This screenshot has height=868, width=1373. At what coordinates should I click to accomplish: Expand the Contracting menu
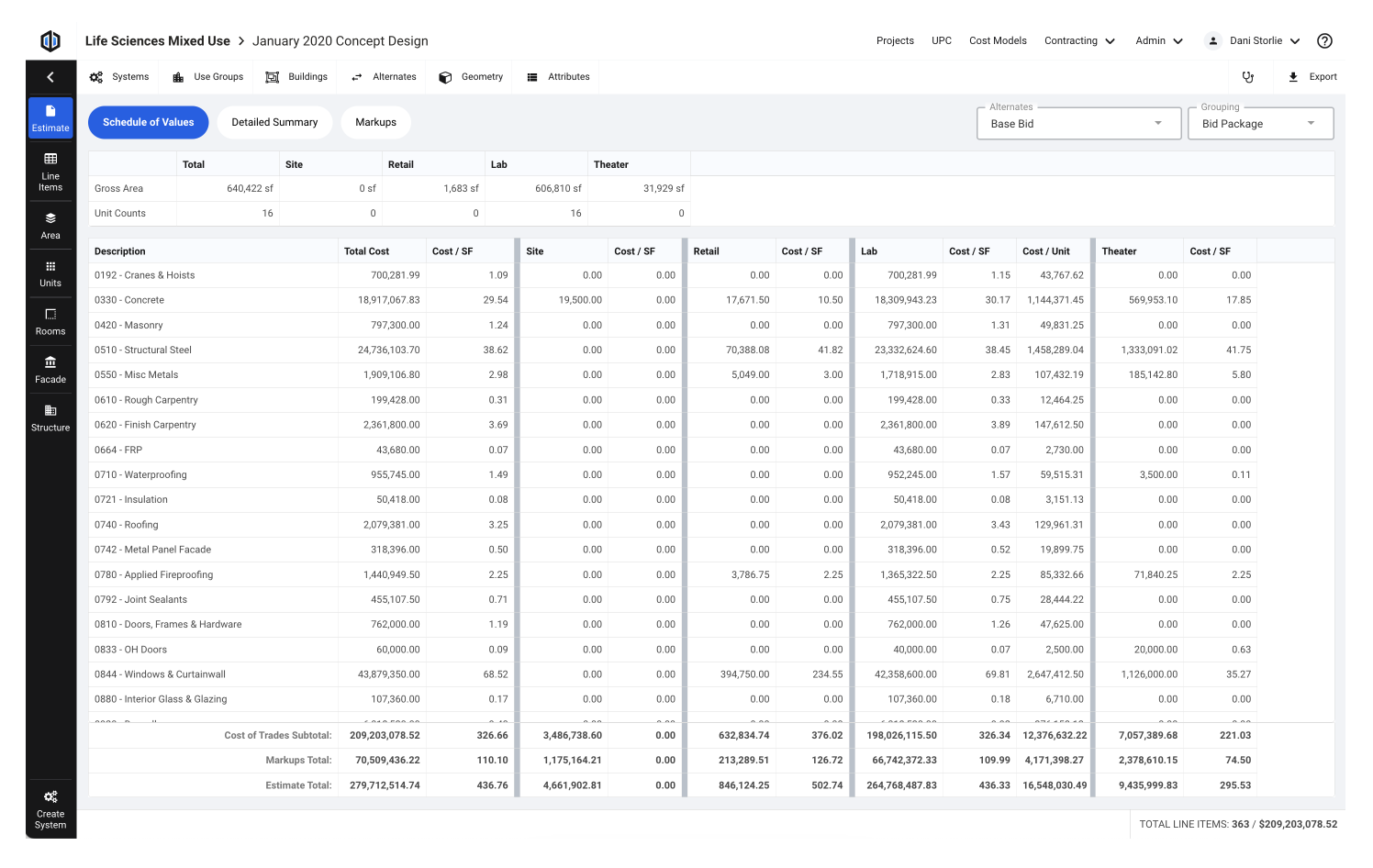pyautogui.click(x=1079, y=41)
